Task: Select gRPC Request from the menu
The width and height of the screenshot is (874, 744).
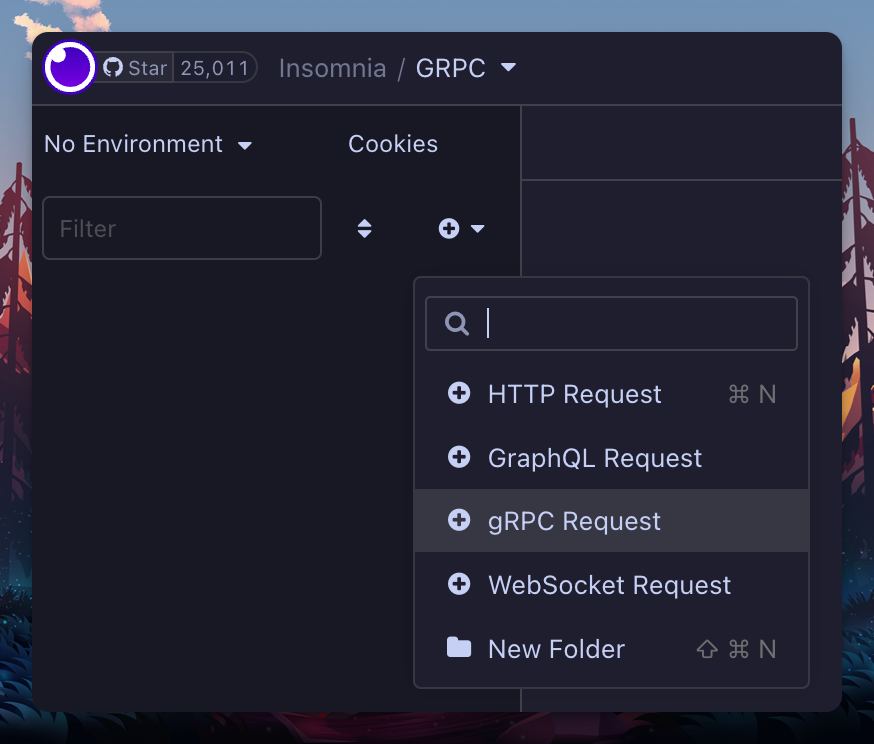Action: coord(573,520)
